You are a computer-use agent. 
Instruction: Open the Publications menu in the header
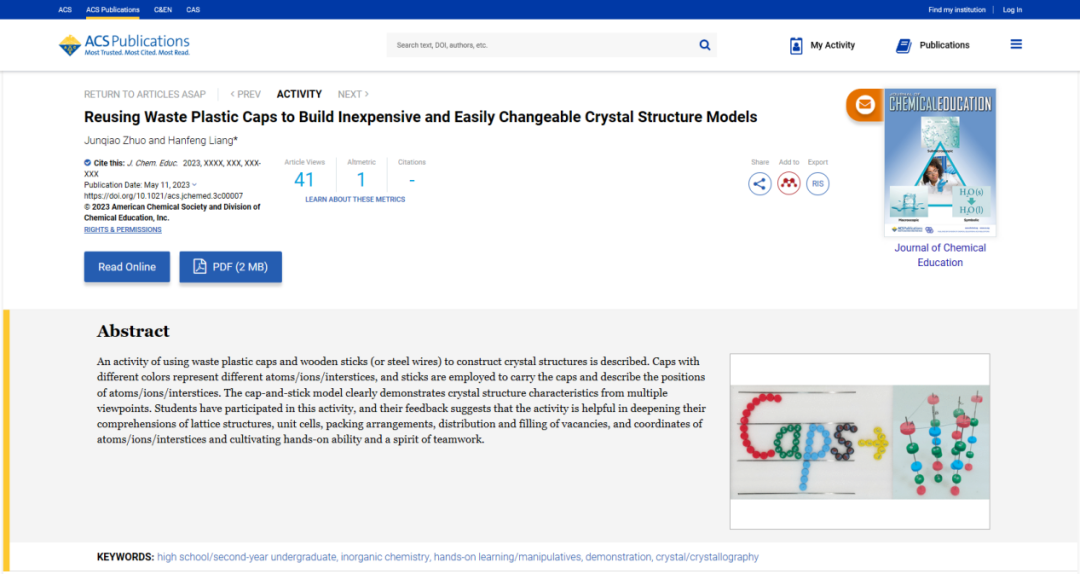[x=933, y=45]
